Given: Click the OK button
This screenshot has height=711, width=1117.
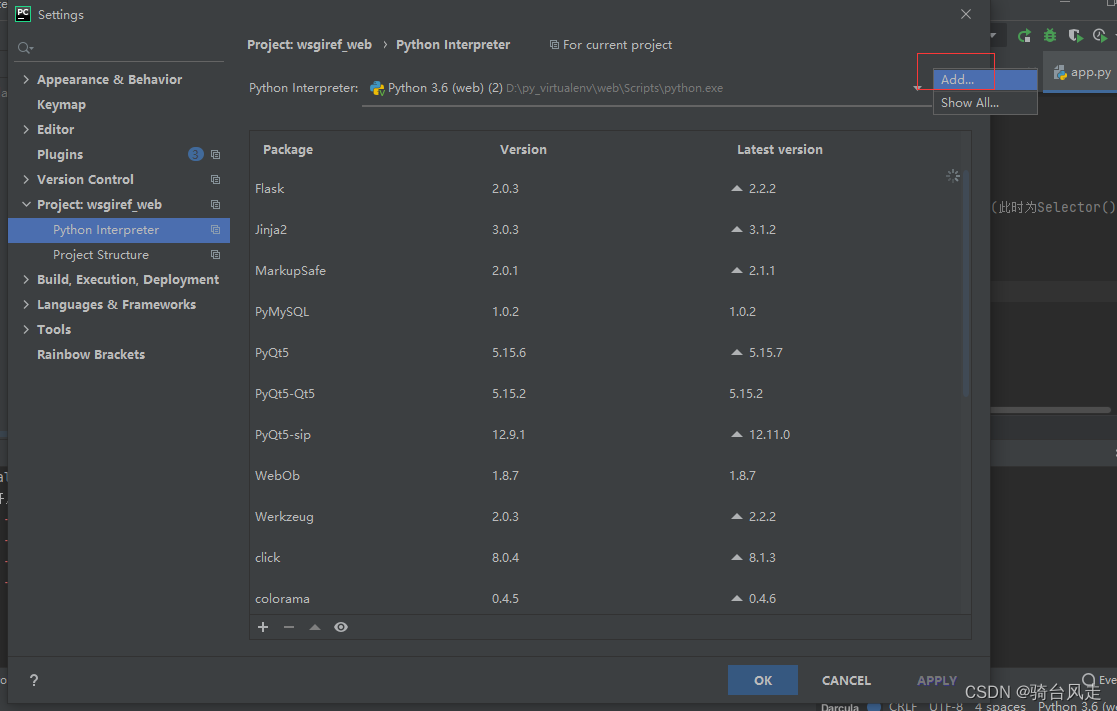Looking at the screenshot, I should [762, 680].
